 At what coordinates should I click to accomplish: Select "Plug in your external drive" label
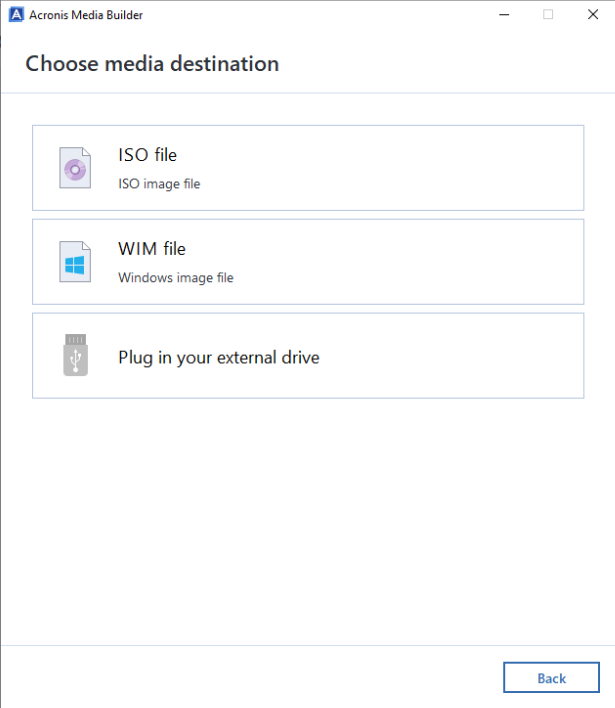[x=219, y=357]
